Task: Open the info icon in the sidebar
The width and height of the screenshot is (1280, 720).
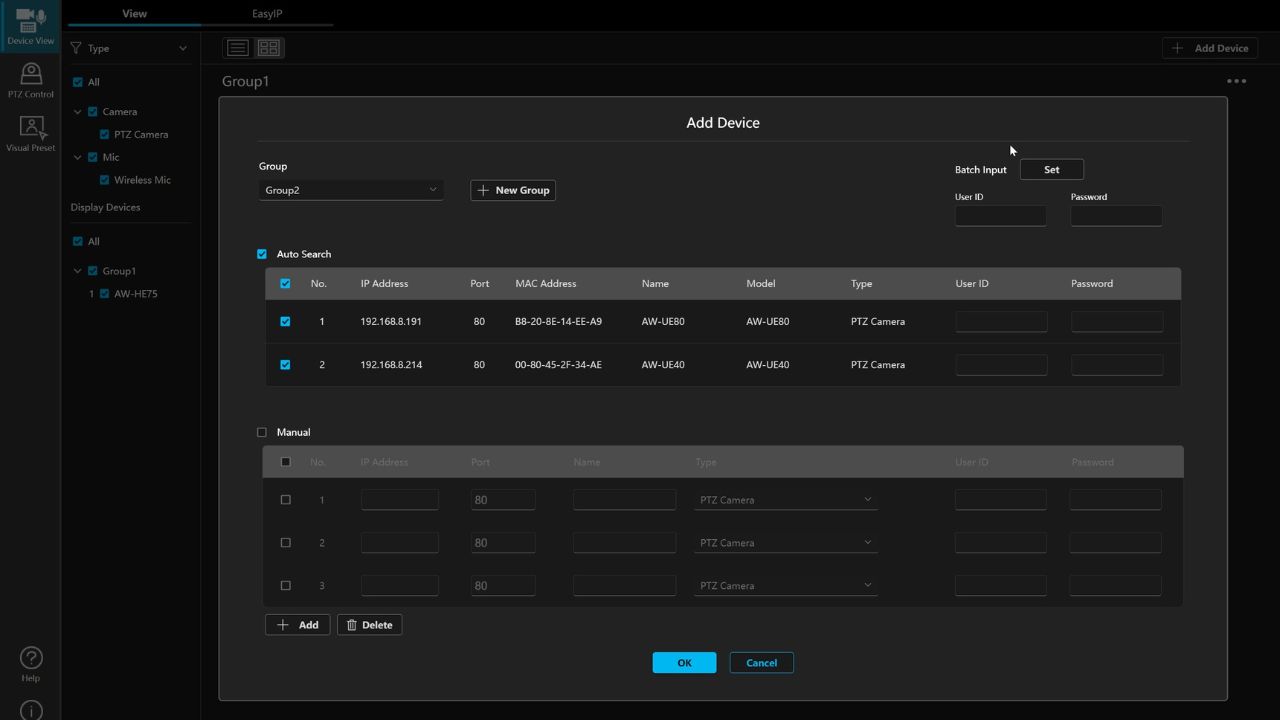Action: coord(31,712)
